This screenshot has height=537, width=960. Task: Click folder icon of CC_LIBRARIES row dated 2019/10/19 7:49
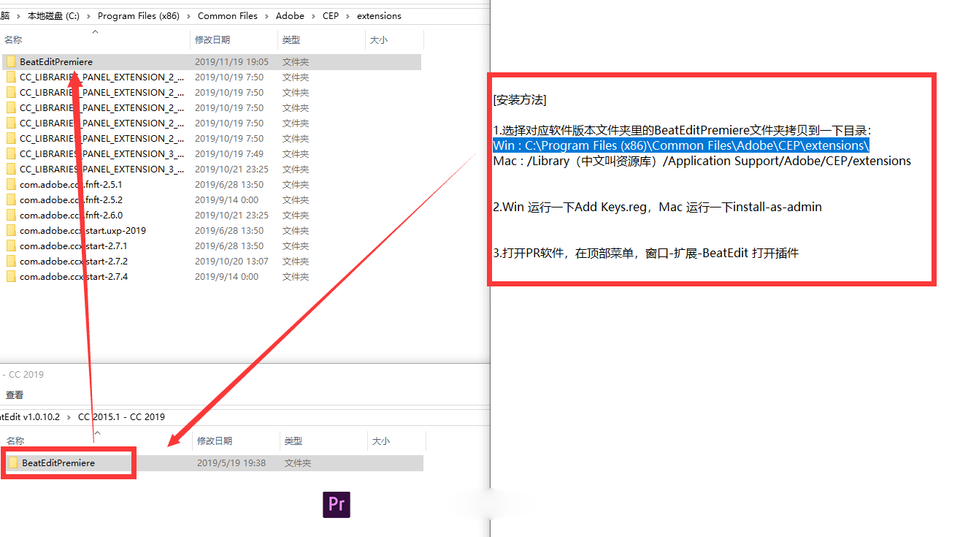[x=11, y=154]
